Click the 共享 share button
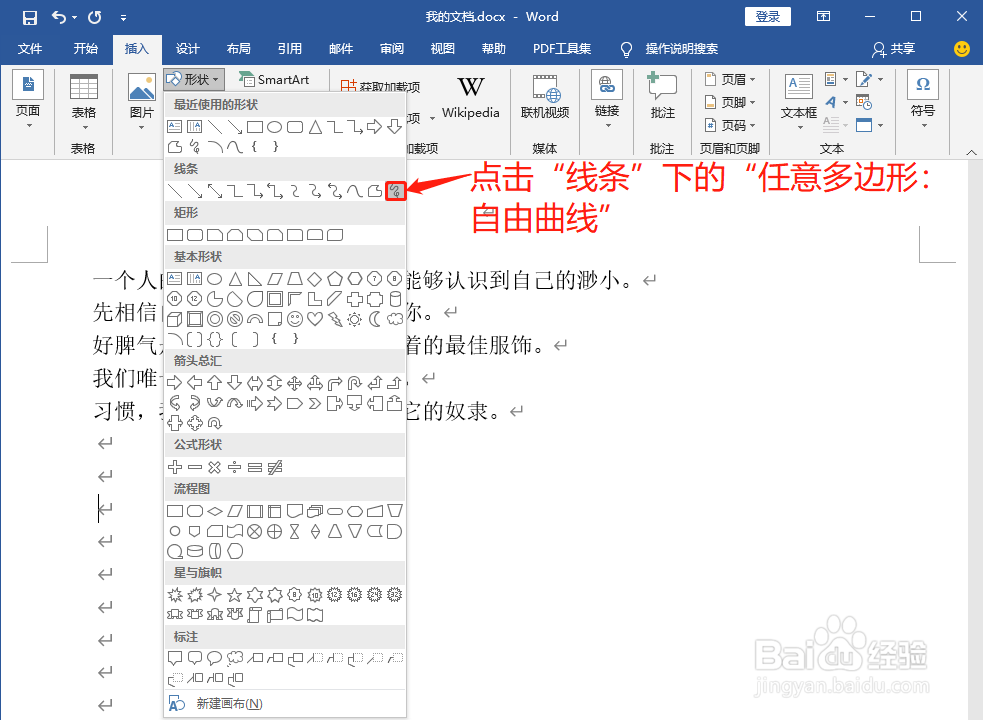983x720 pixels. pyautogui.click(x=894, y=49)
